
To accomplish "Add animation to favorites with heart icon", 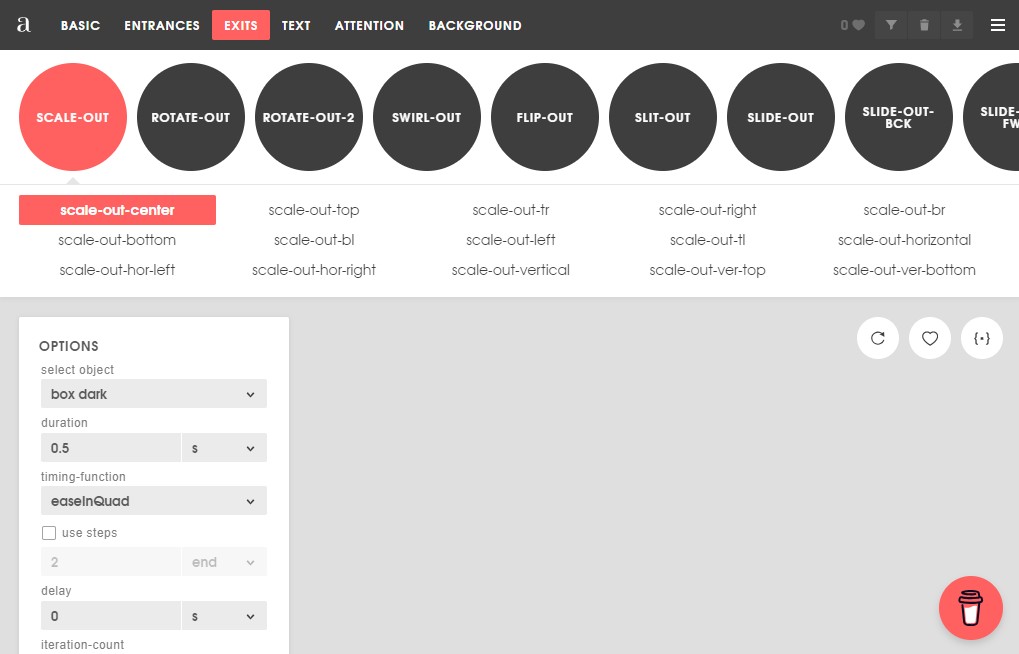I will [x=930, y=338].
